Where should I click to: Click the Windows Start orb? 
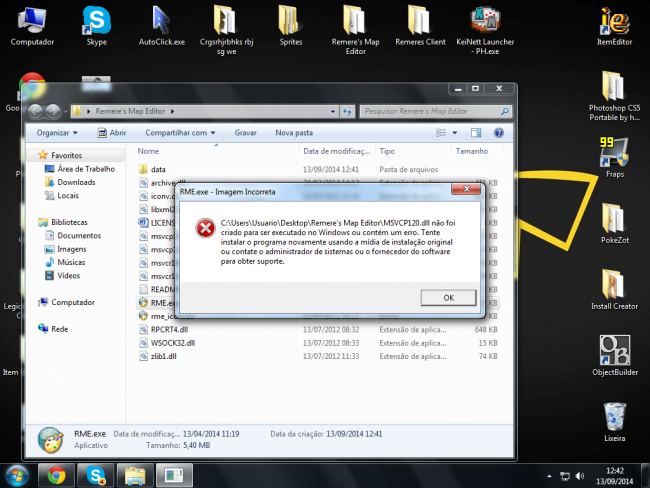pyautogui.click(x=17, y=476)
